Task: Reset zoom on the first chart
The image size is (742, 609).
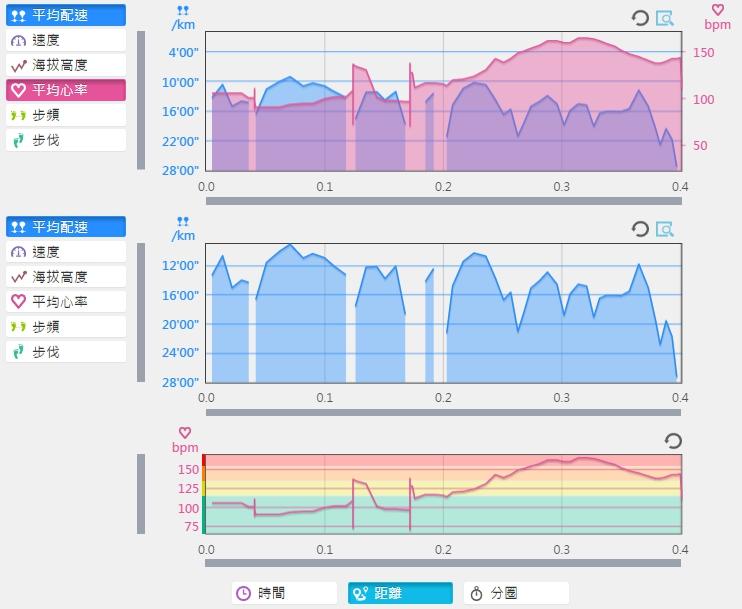Action: click(640, 18)
